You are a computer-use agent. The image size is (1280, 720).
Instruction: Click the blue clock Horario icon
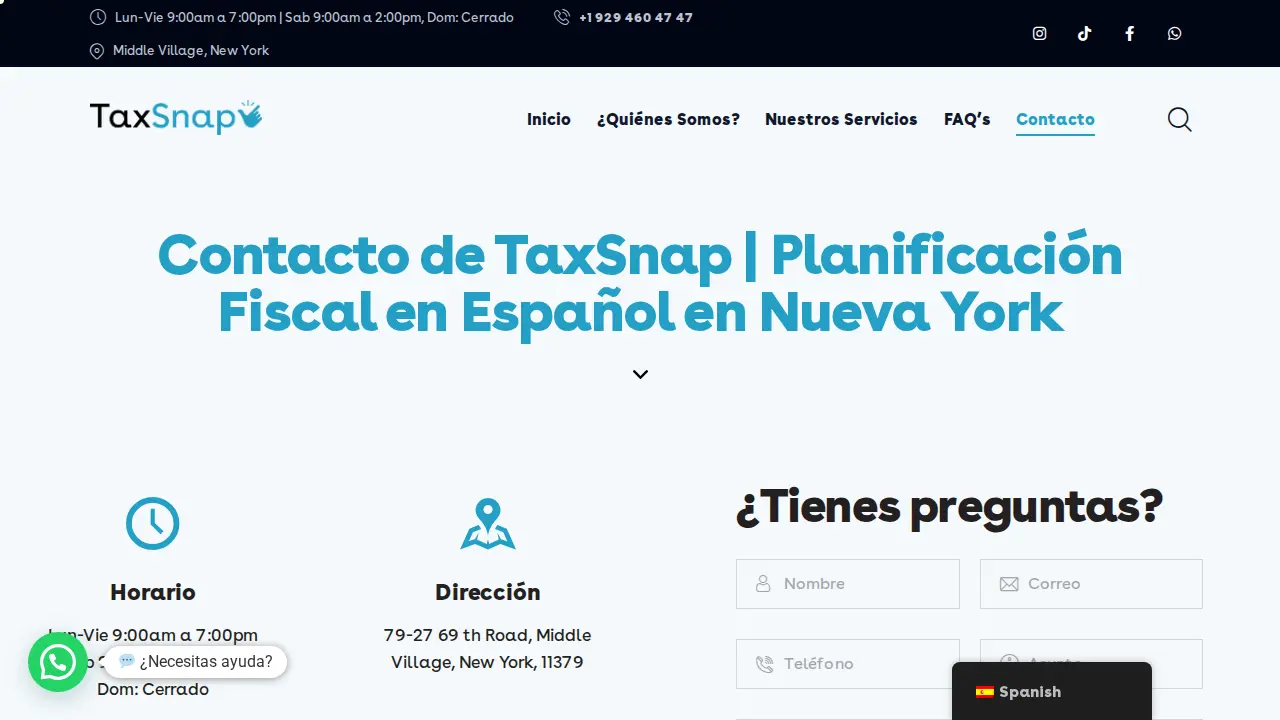click(x=153, y=523)
